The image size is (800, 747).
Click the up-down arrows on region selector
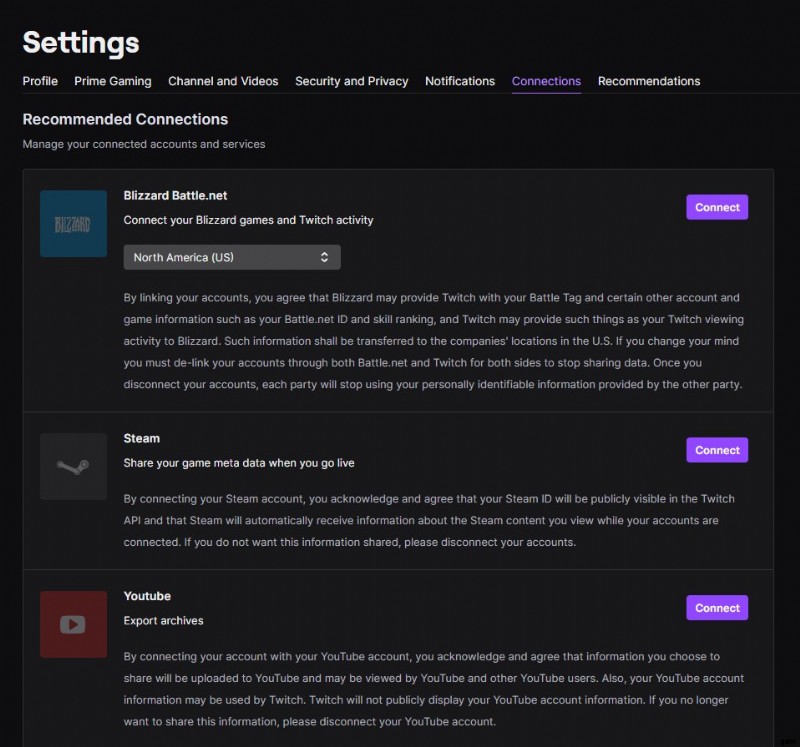pos(324,257)
